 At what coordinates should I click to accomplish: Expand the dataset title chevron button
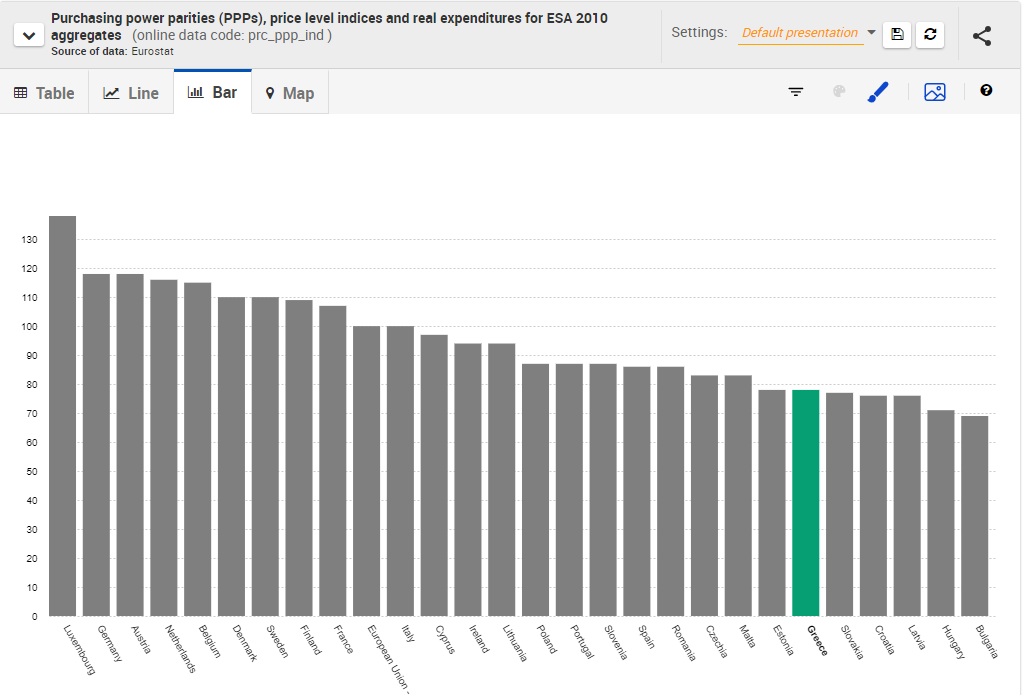[29, 35]
